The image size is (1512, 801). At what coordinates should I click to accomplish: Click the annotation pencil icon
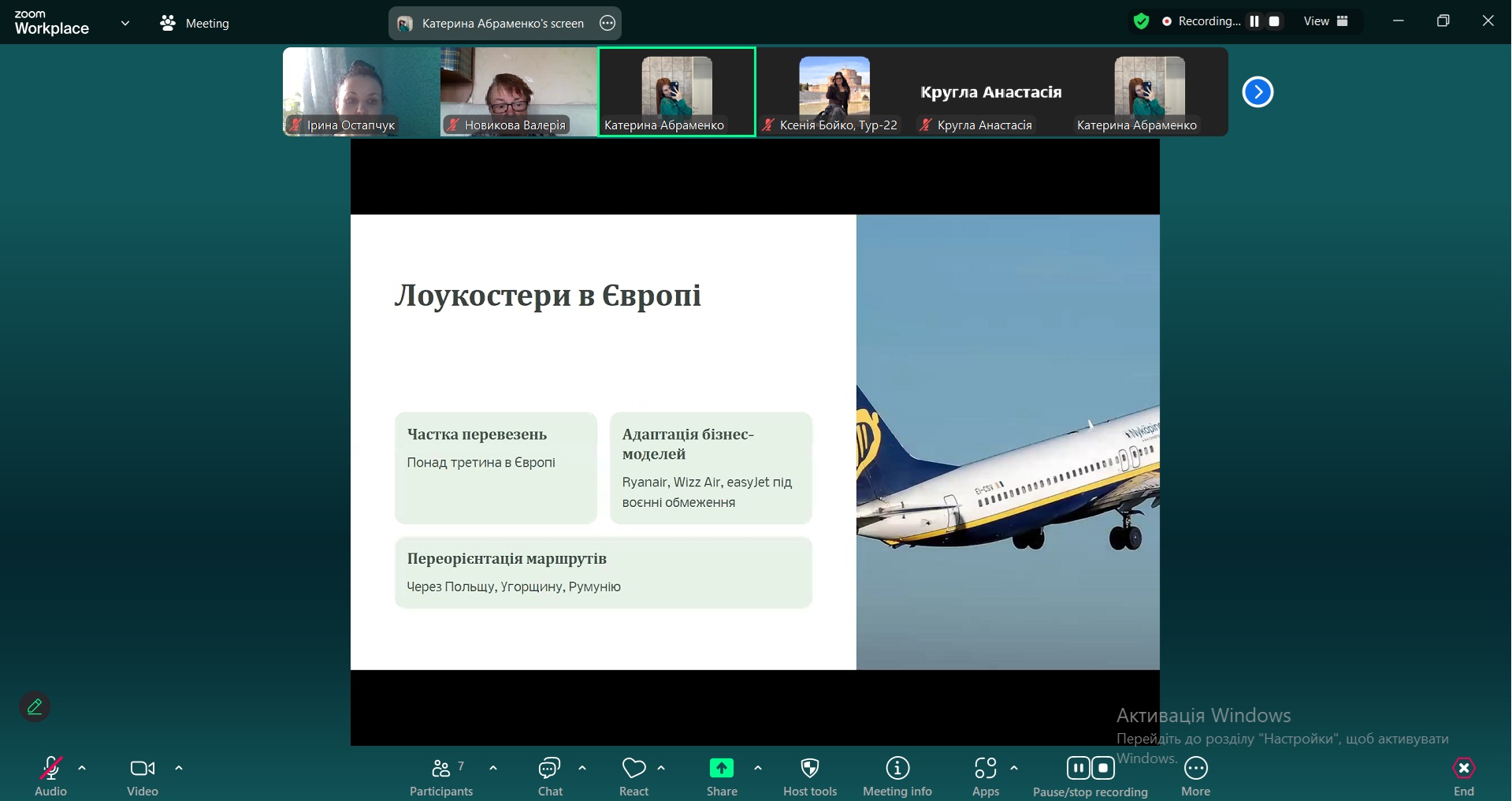click(x=35, y=707)
